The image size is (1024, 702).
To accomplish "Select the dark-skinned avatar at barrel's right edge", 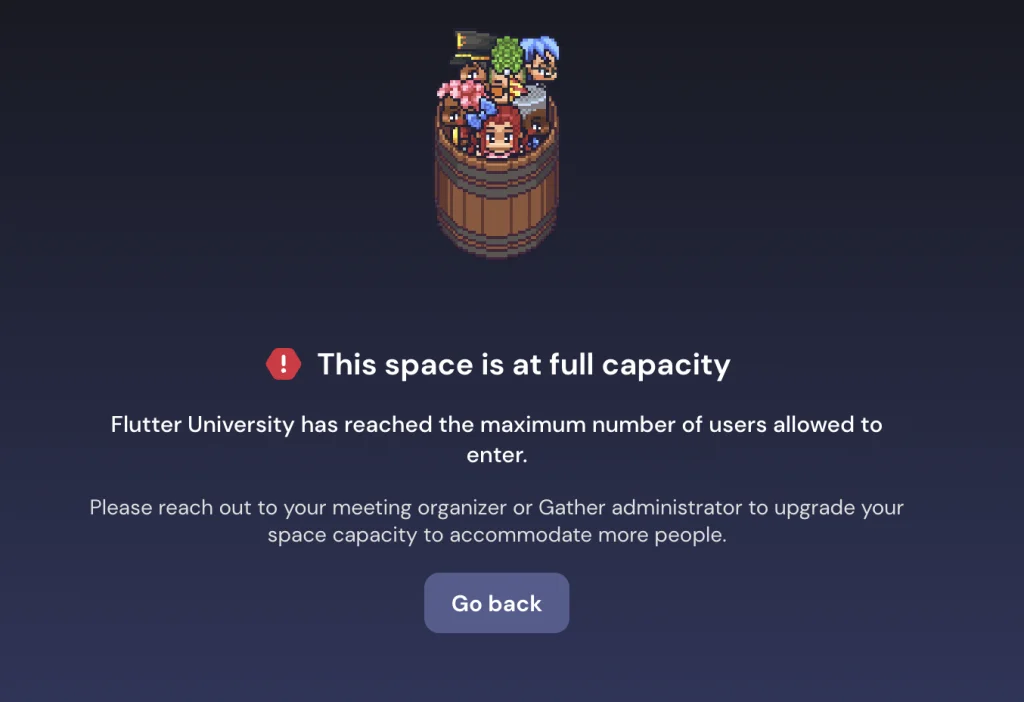I will point(537,125).
